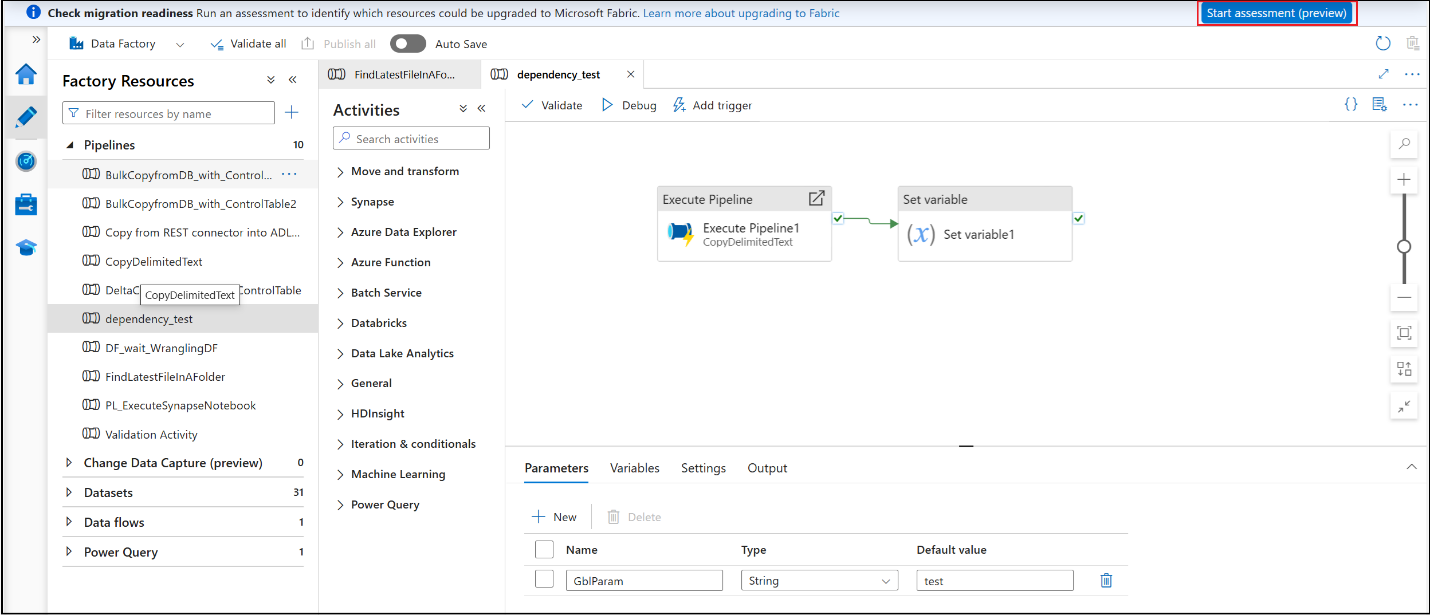Viewport: 1430px width, 615px height.
Task: Open the Monitor section in the sidebar
Action: [x=26, y=161]
